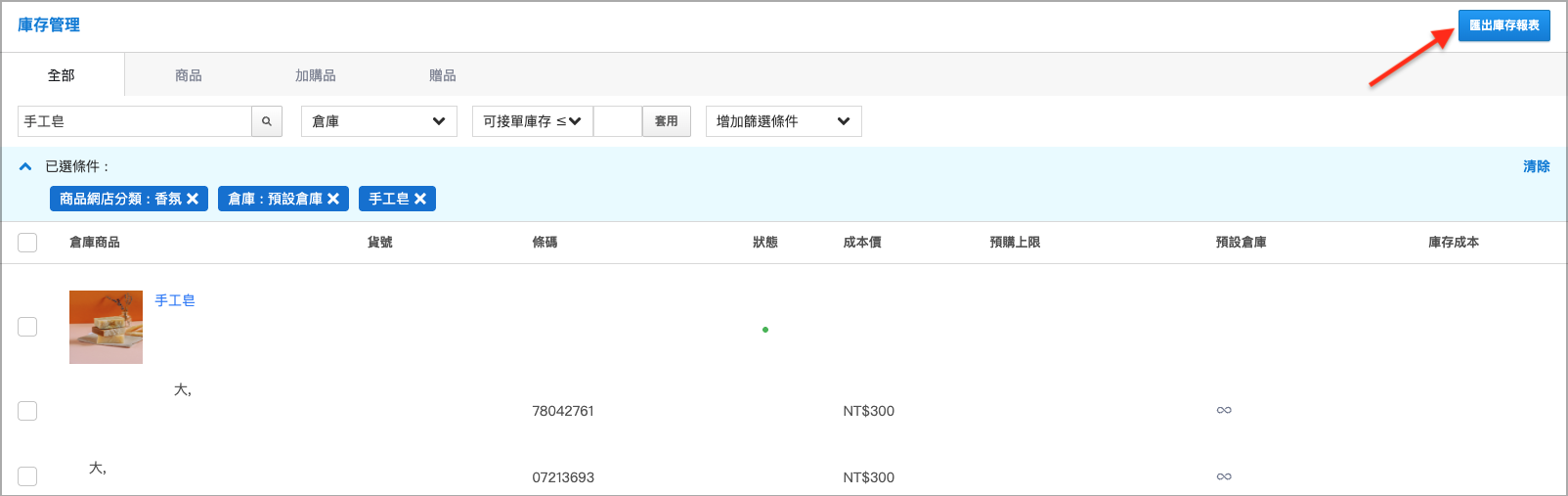
Task: Open the 增加篩選條件 dropdown
Action: [784, 121]
